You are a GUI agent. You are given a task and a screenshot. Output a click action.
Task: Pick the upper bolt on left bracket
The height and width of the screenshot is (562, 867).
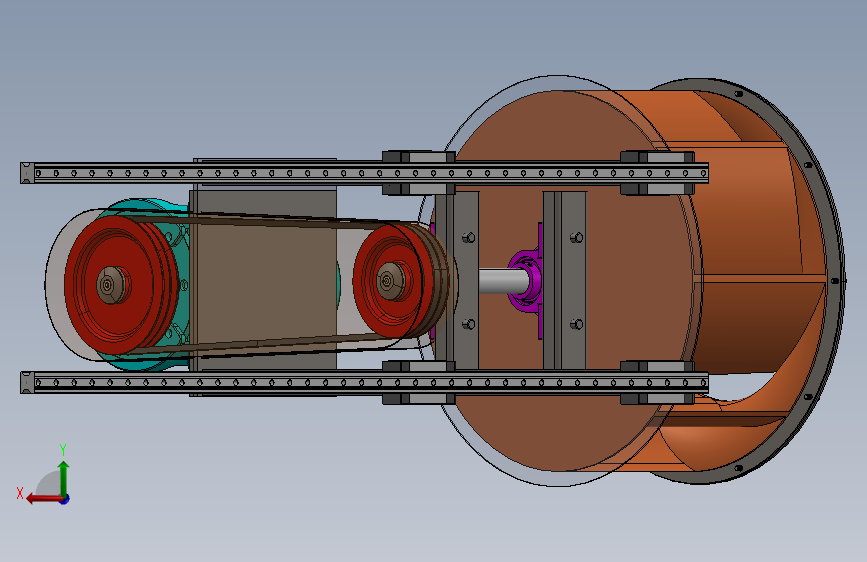point(469,237)
